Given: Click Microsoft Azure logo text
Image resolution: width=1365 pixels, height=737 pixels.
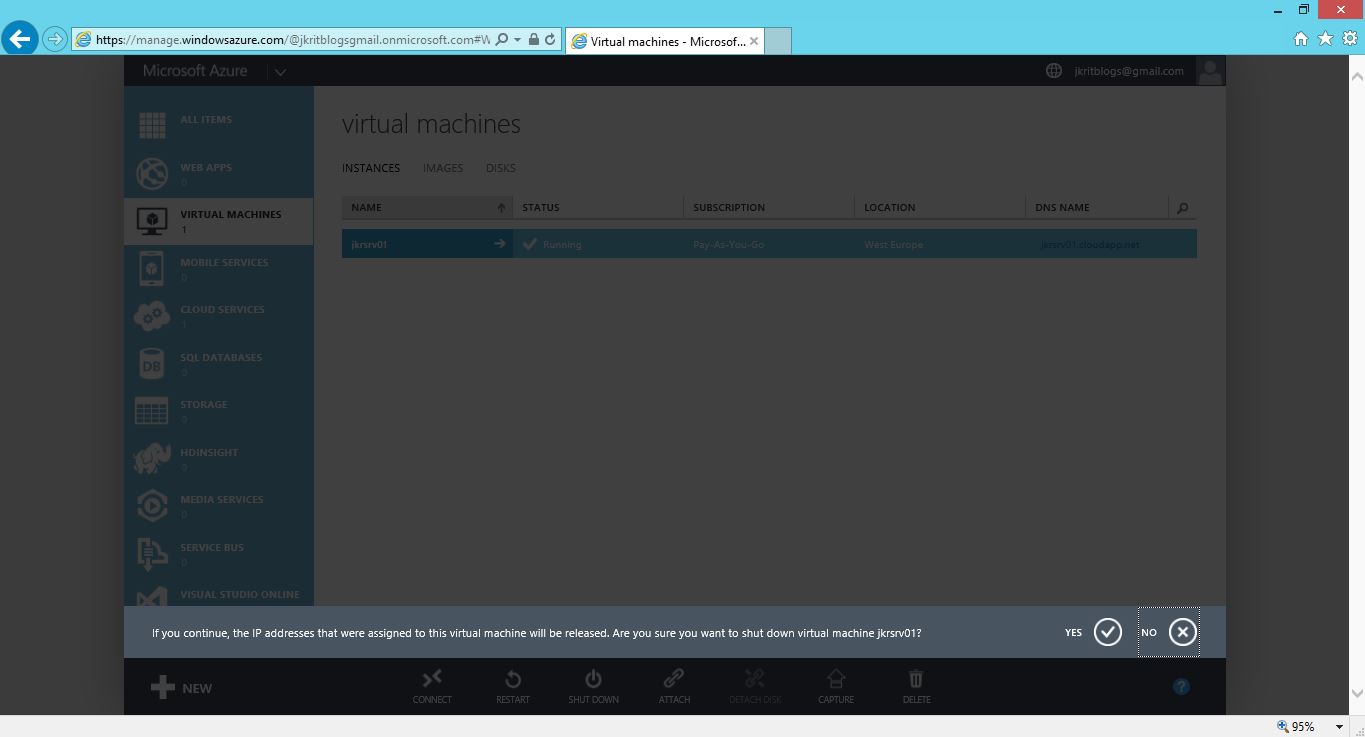Looking at the screenshot, I should [195, 71].
